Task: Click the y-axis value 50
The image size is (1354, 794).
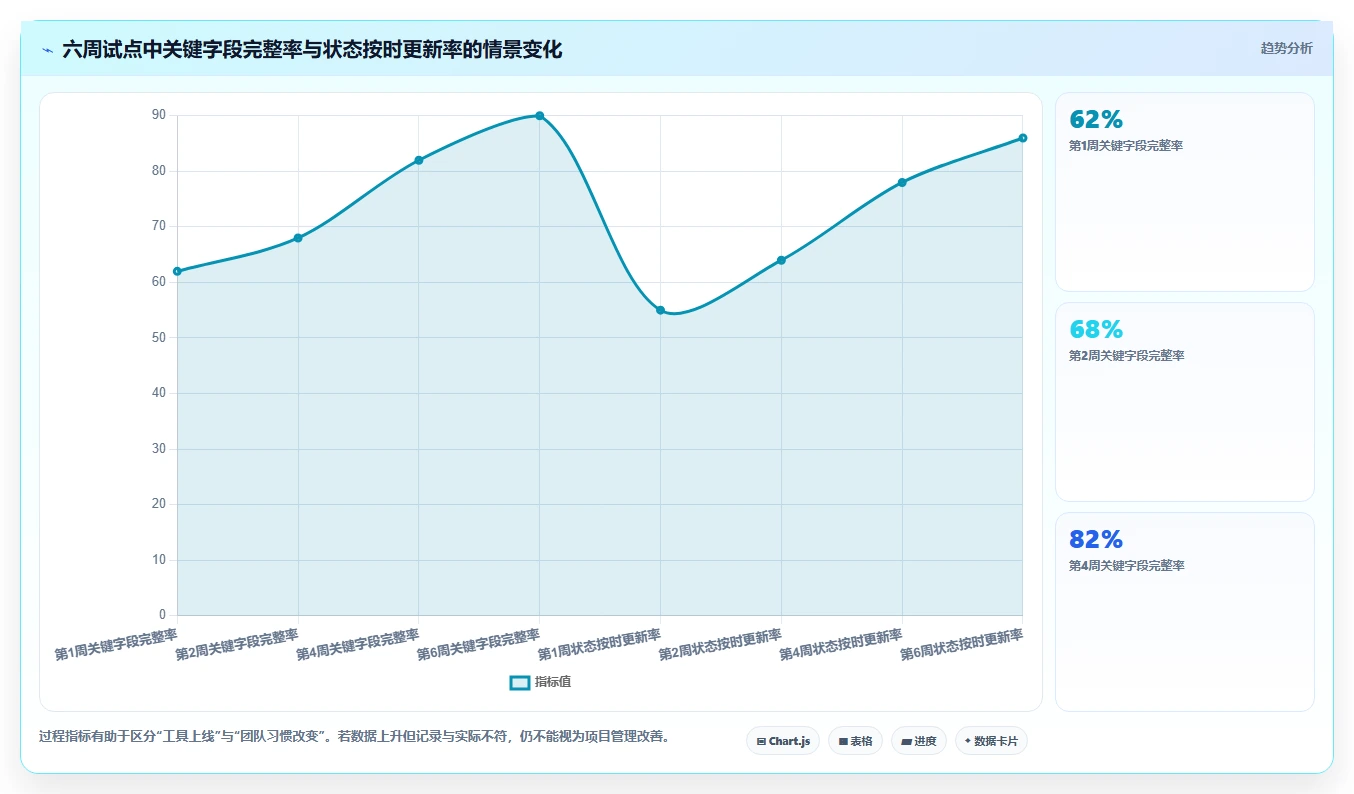Action: (x=159, y=337)
